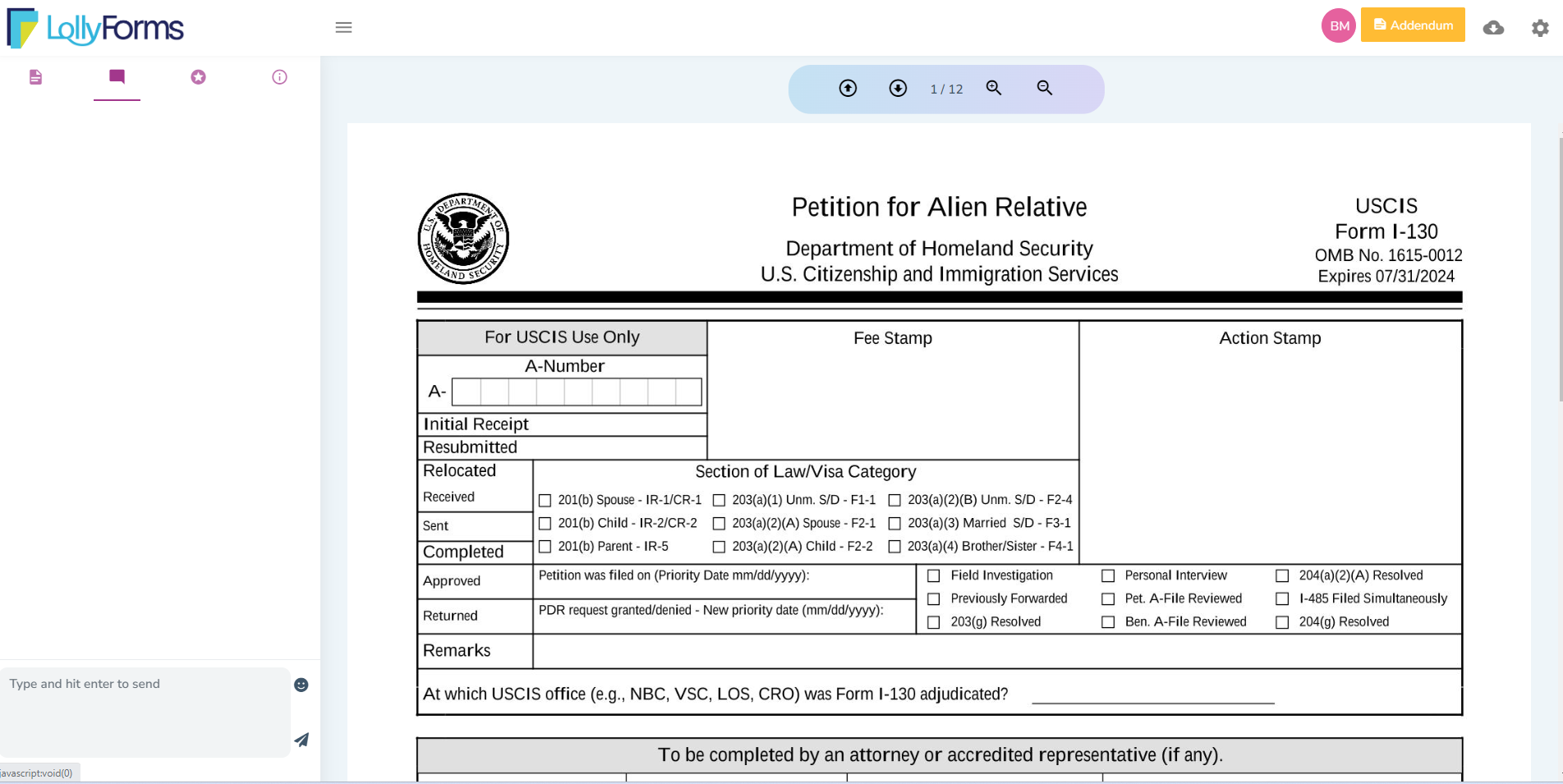Switch to the document sidebar tab
The width and height of the screenshot is (1563, 784).
point(35,77)
